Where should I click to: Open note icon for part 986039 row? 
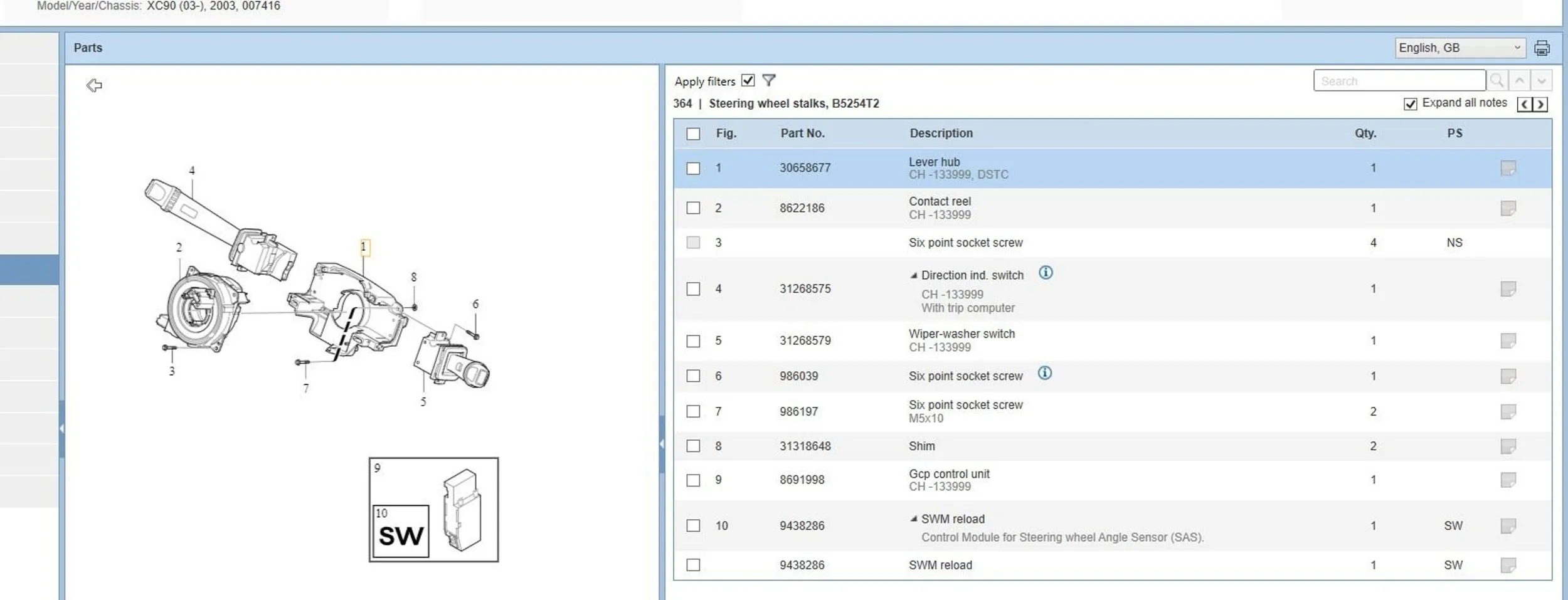coord(1508,376)
